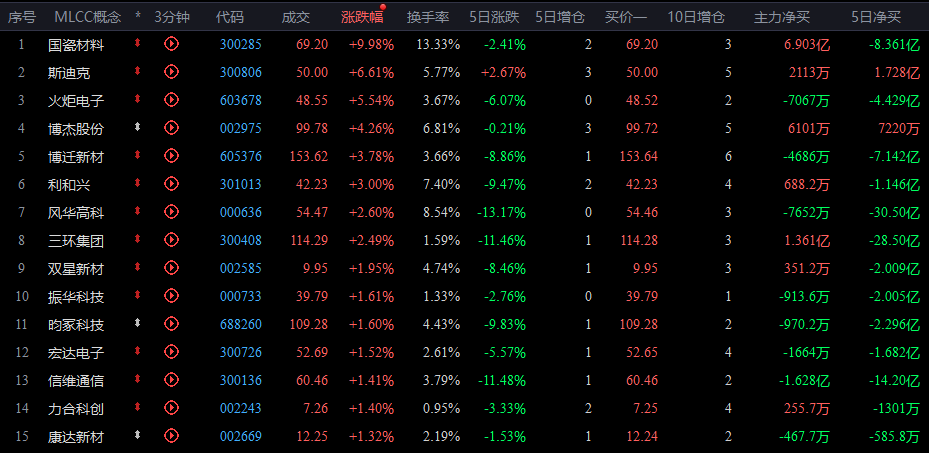Click the MLCC概念 column header
Viewport: 929px width, 453px height.
point(88,17)
